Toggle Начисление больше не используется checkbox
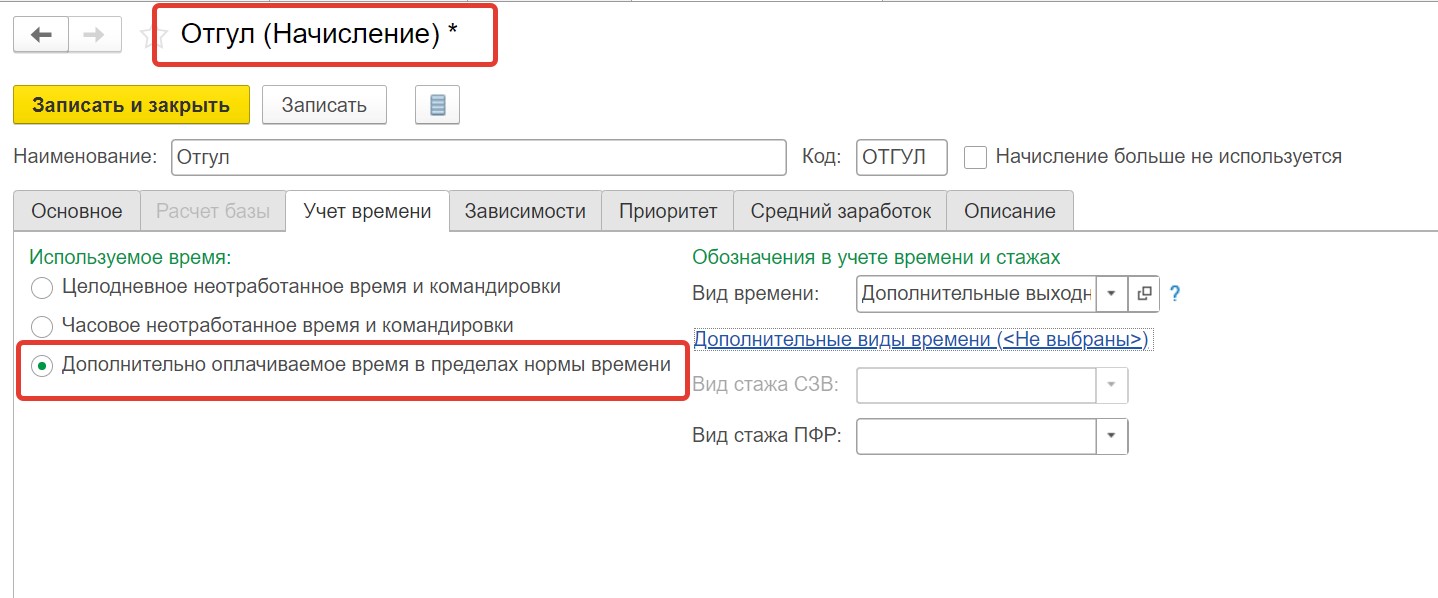This screenshot has height=598, width=1438. click(x=975, y=157)
